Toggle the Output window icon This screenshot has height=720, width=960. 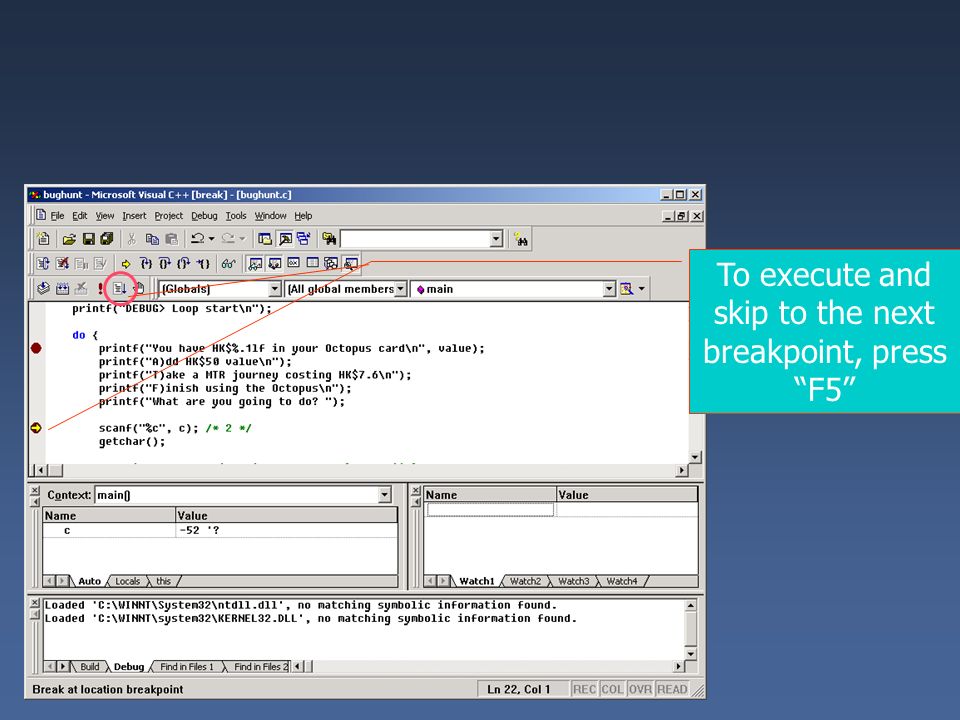point(285,239)
